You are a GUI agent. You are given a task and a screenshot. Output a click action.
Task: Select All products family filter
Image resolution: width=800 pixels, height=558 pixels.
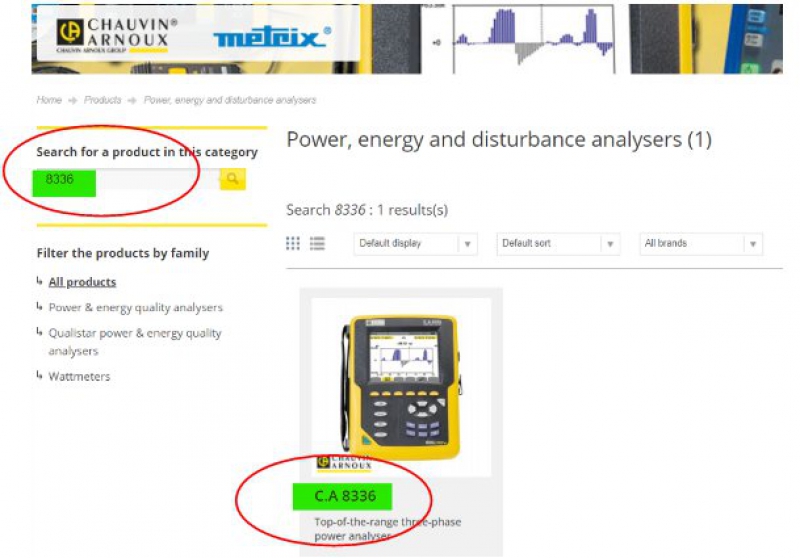[82, 282]
